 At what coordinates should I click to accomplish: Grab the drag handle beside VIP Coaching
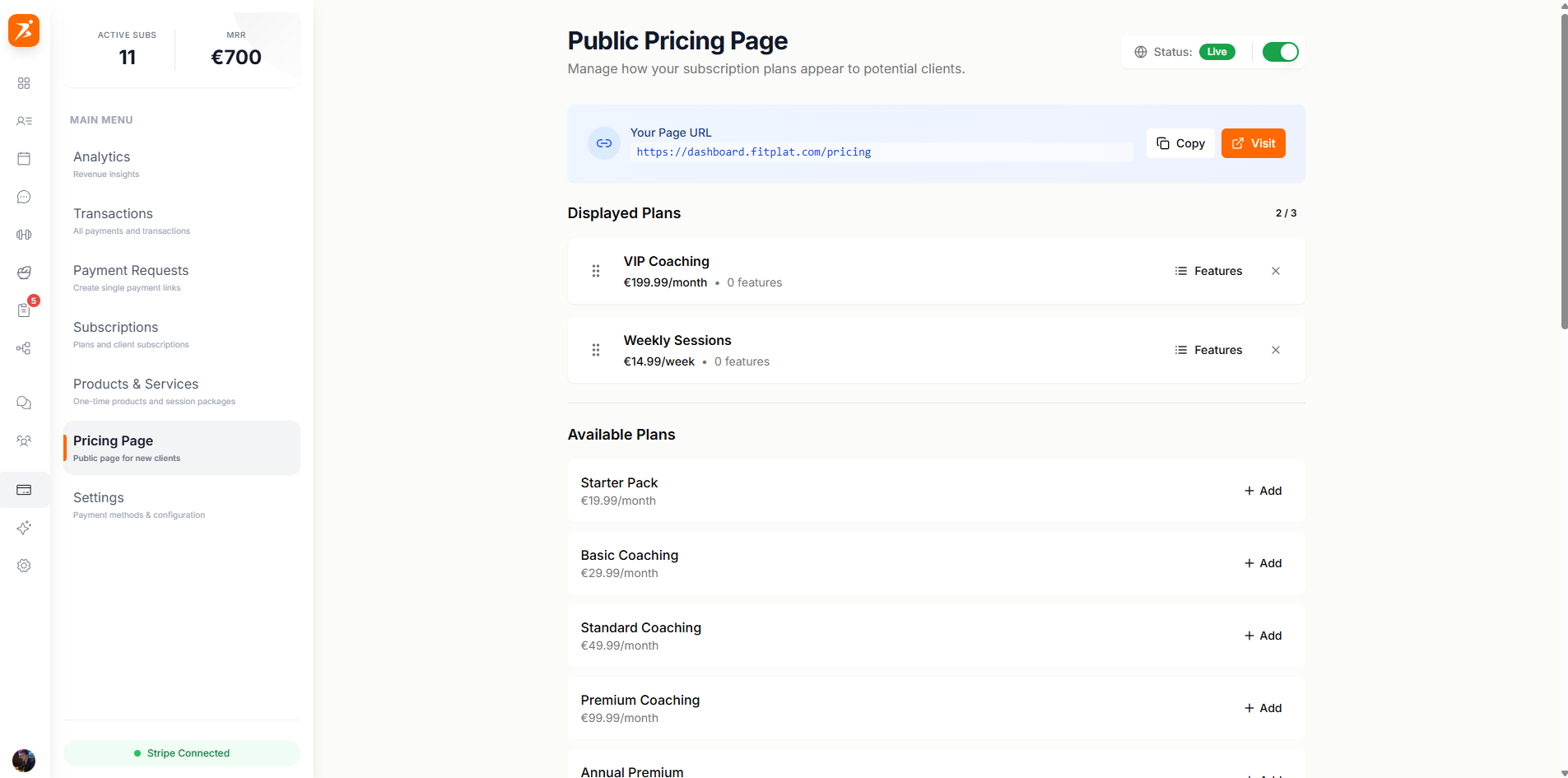(x=595, y=270)
